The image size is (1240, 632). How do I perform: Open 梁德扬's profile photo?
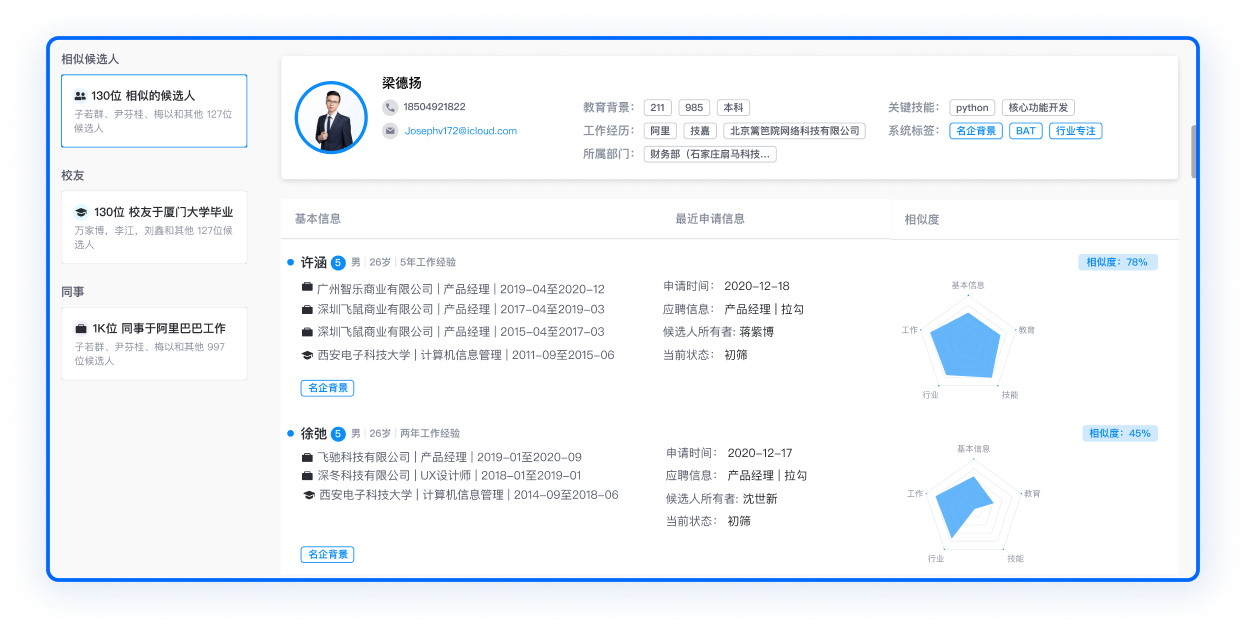tap(331, 118)
